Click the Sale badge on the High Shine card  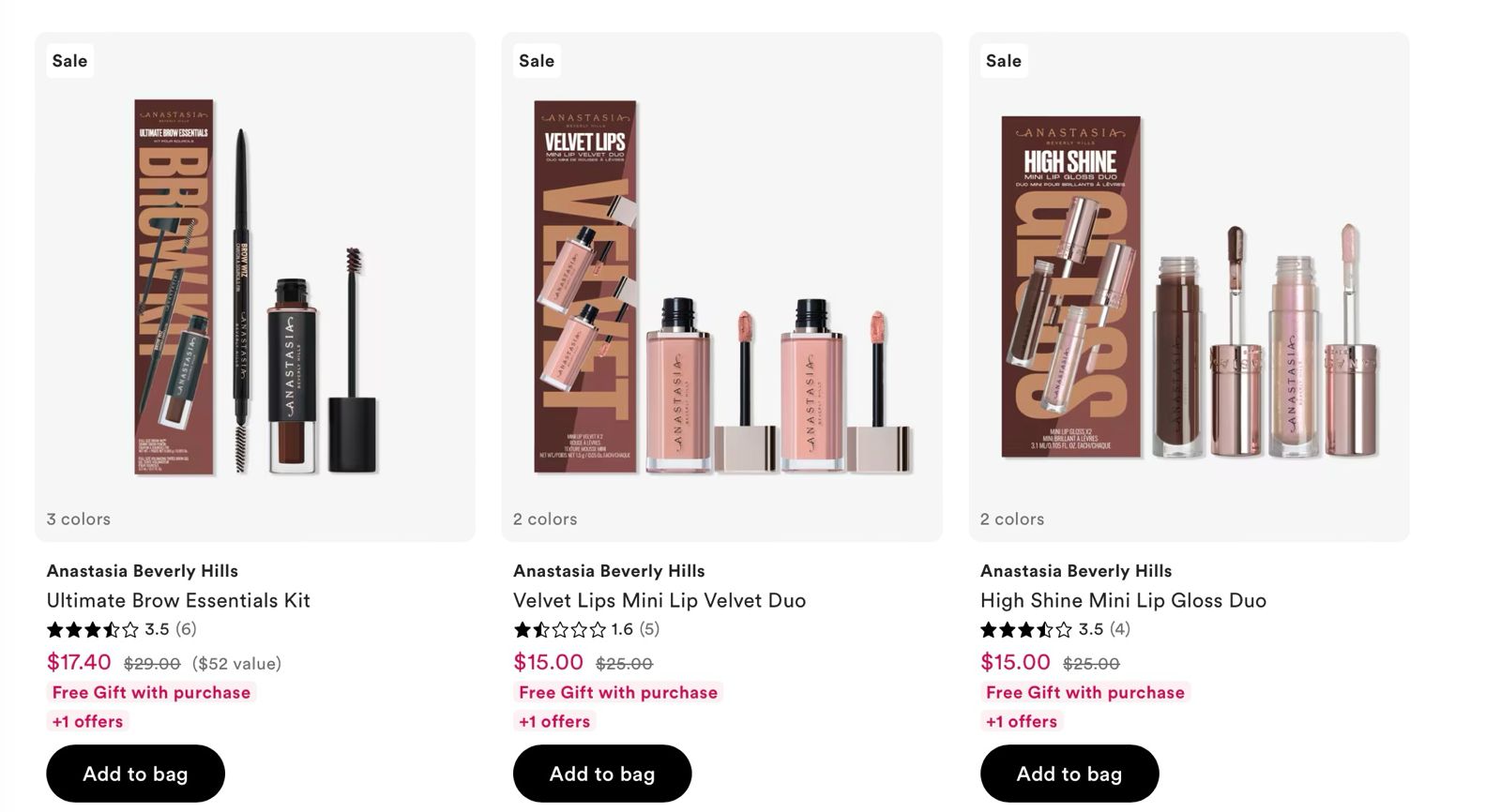[x=1003, y=60]
